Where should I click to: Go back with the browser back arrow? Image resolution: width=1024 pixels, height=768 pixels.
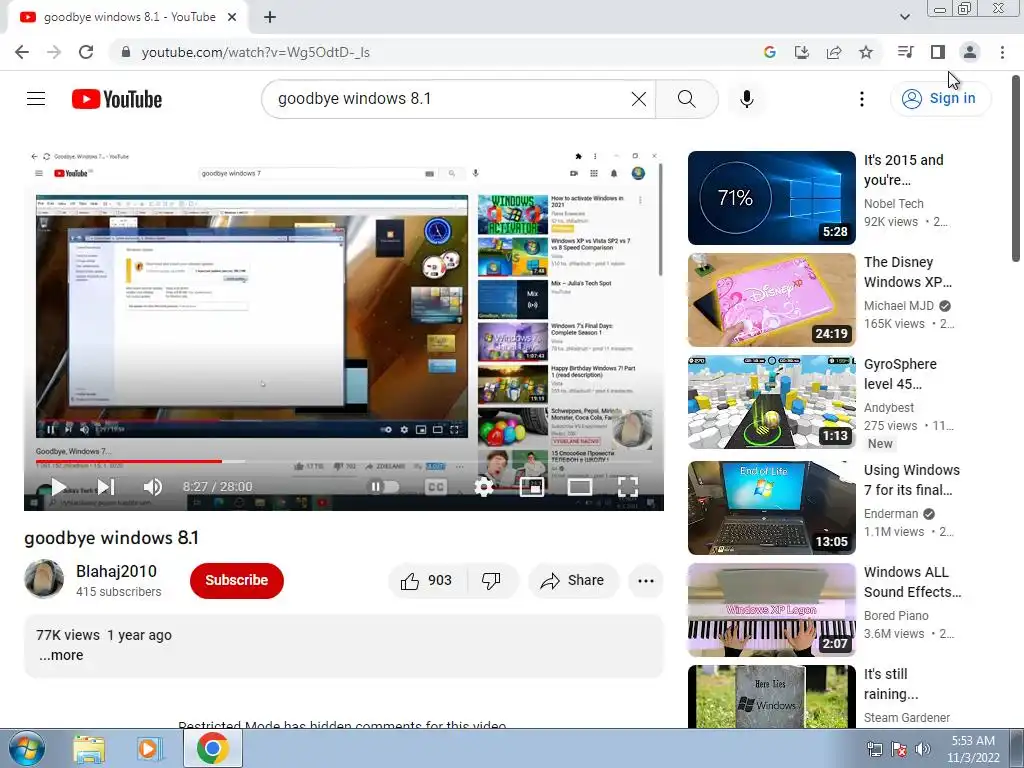(22, 52)
